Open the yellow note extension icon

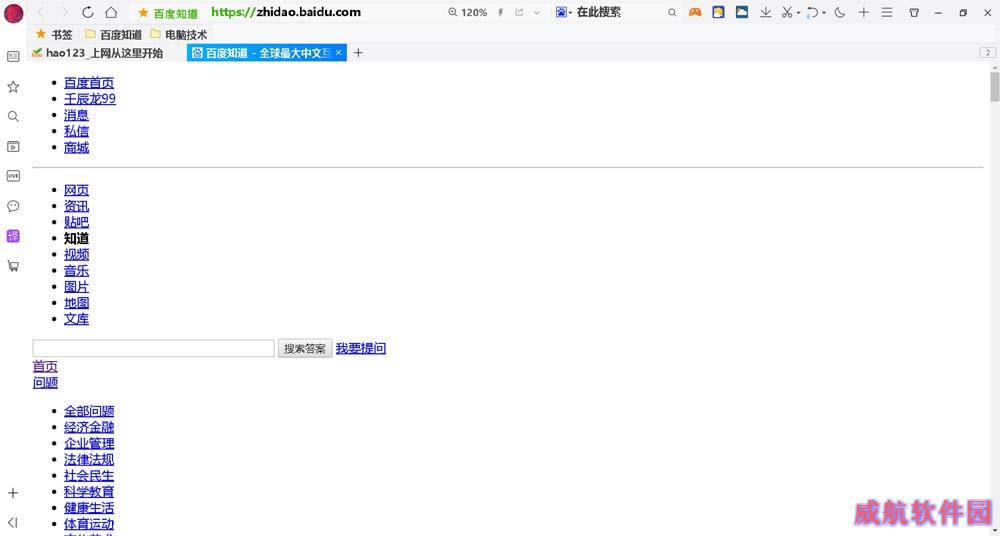pyautogui.click(x=718, y=12)
